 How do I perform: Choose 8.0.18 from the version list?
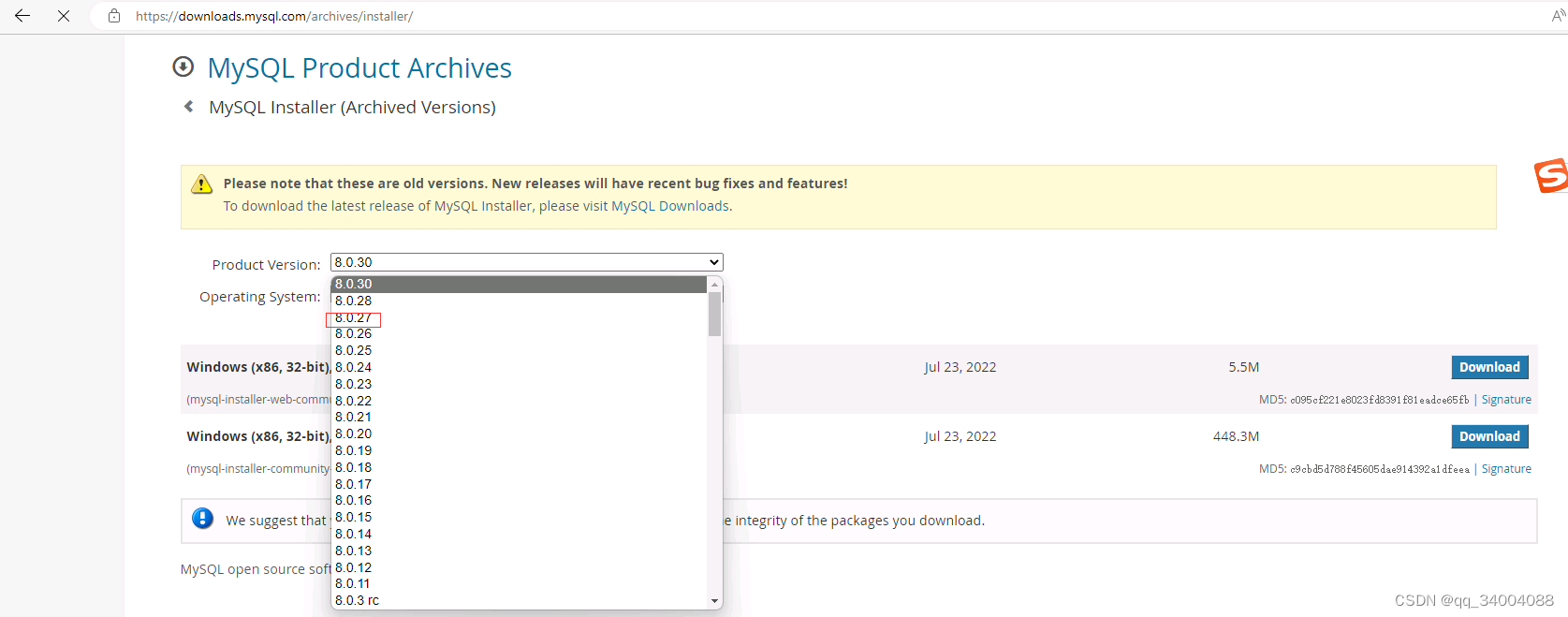pos(520,467)
